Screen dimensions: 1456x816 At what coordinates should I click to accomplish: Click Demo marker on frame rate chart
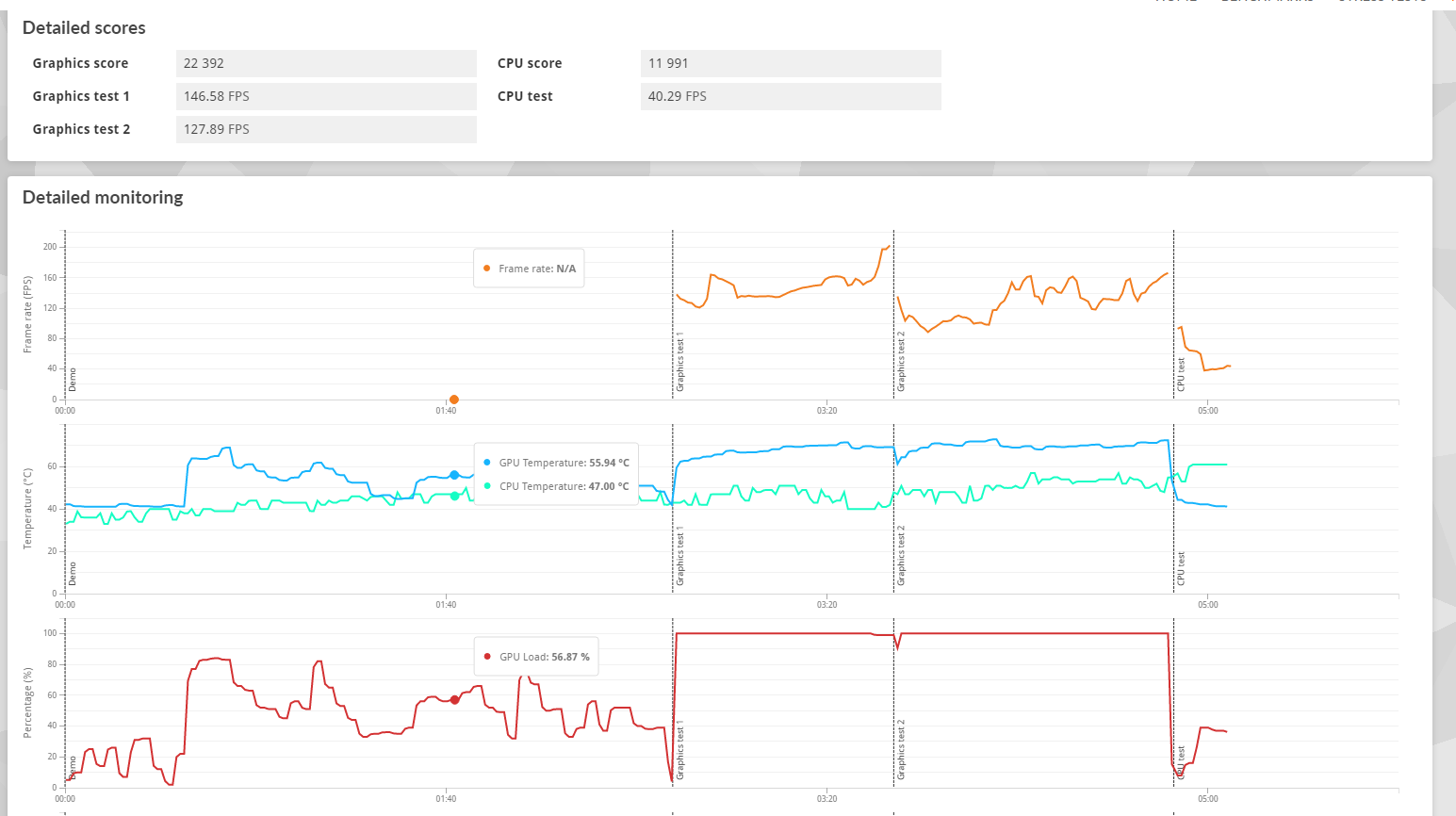click(73, 380)
